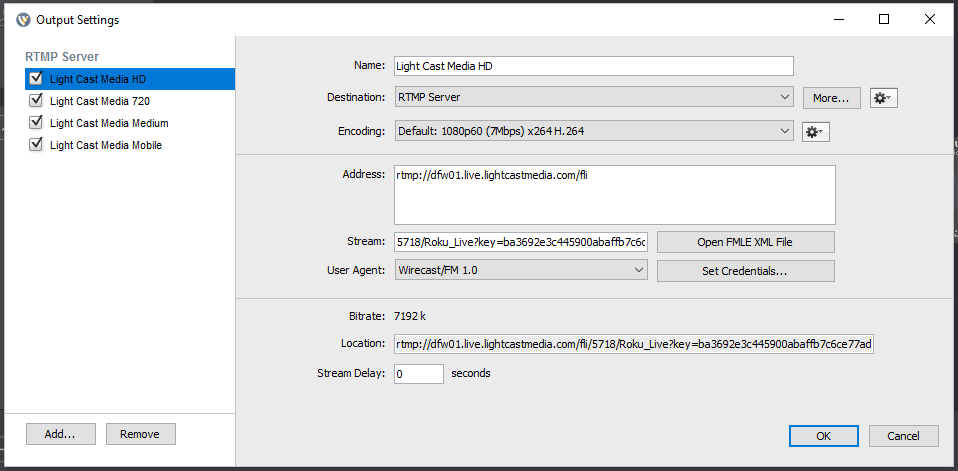Focus the Stream Delay seconds field
The height and width of the screenshot is (471, 958).
click(418, 374)
